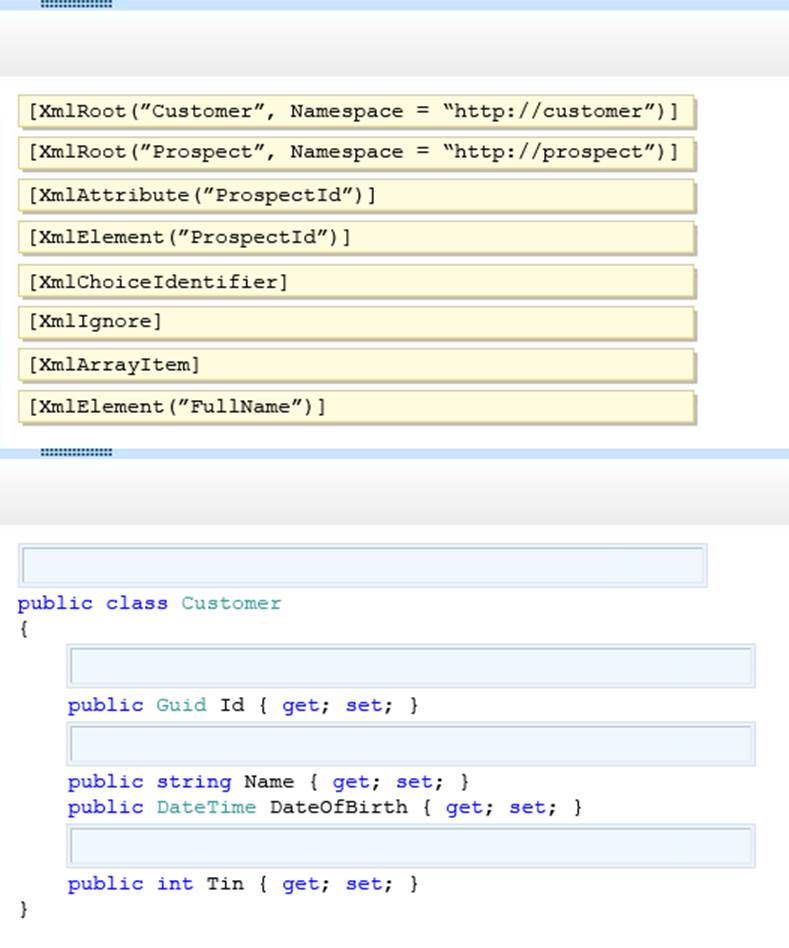Click the dotted grip handle at the top panel
Image resolution: width=789 pixels, height=948 pixels.
coord(76,4)
